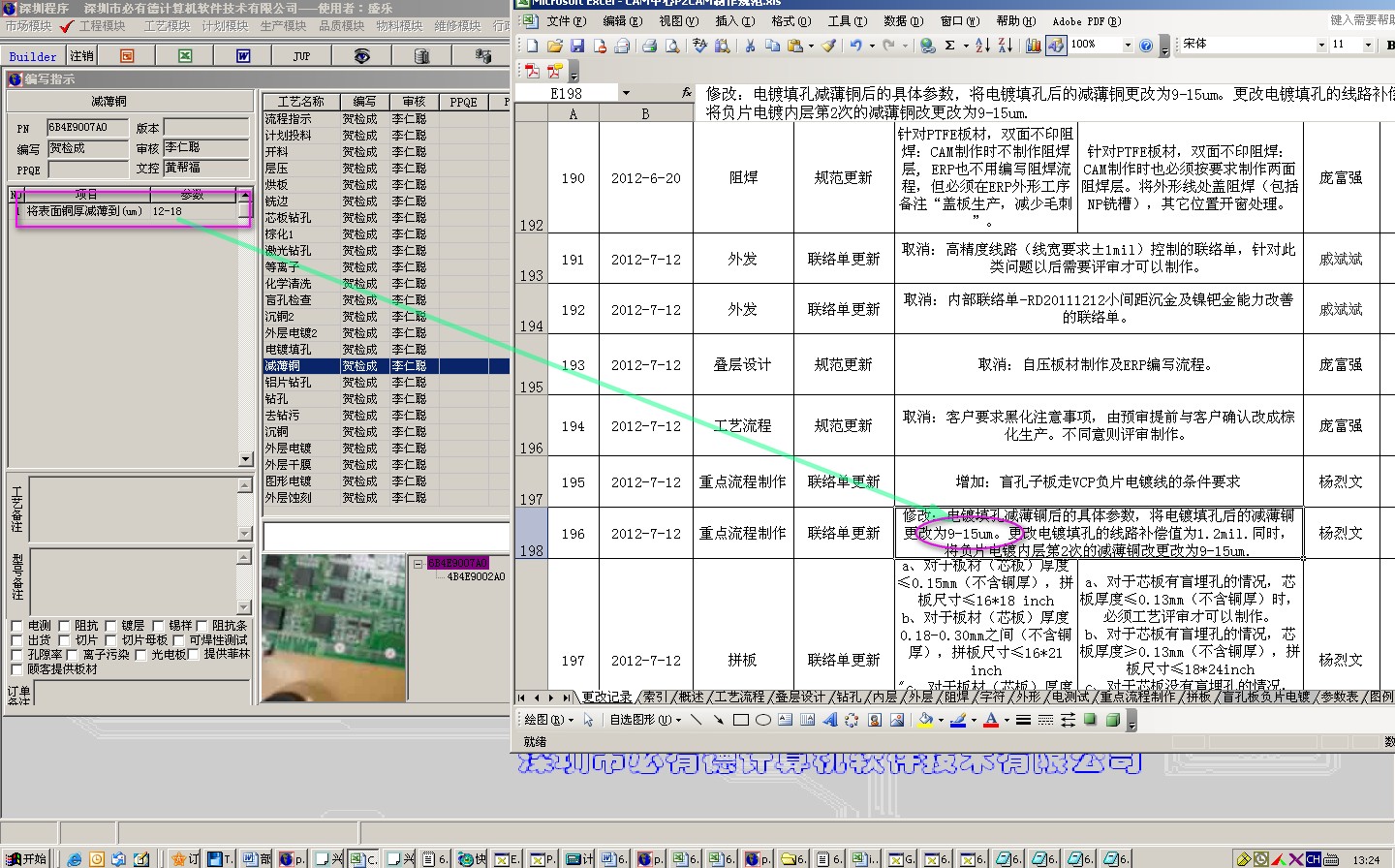Toggle the 孔隙率 checkbox
This screenshot has height=868, width=1395.
point(16,655)
